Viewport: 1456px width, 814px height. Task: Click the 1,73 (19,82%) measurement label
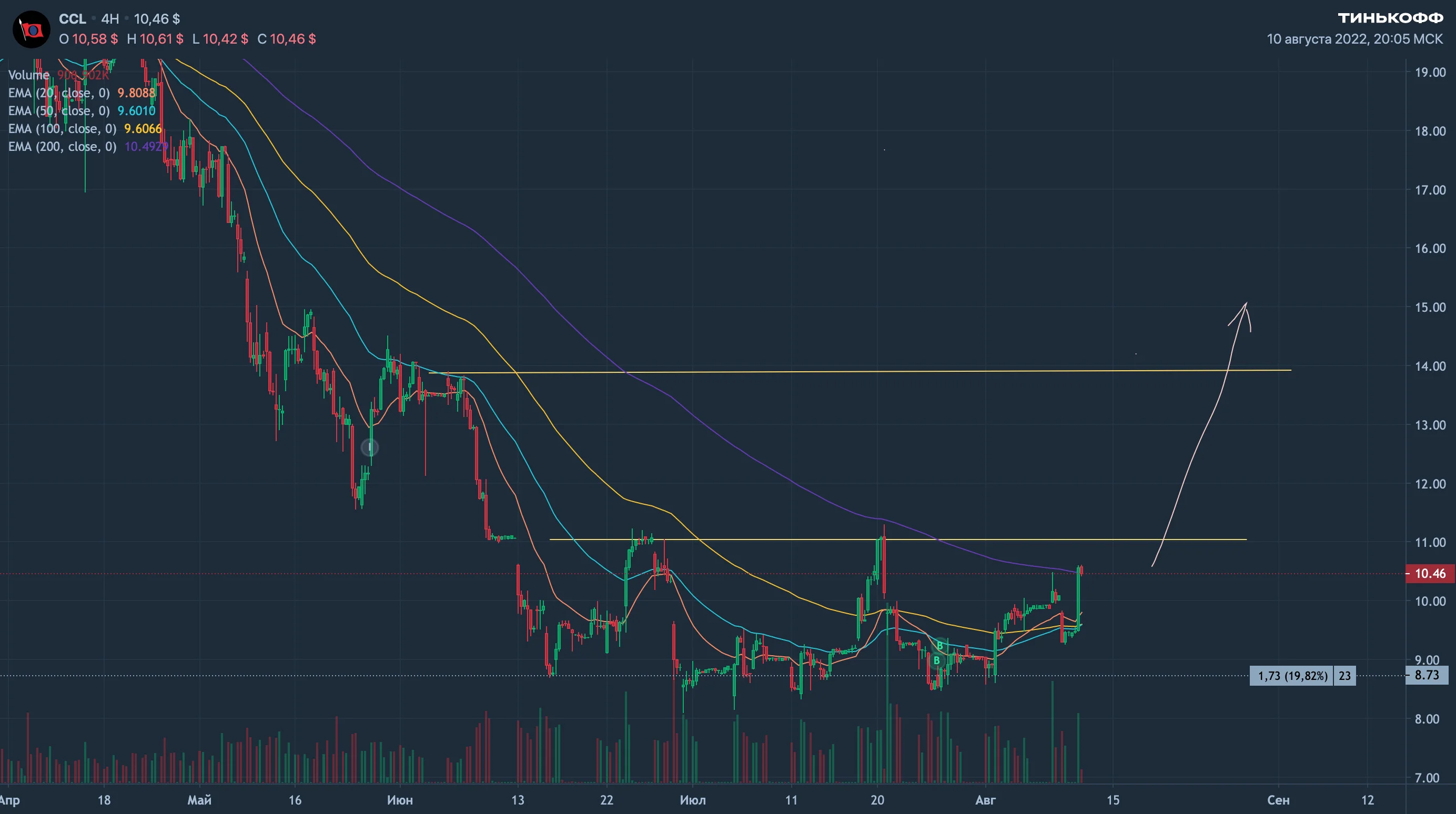pos(1292,676)
